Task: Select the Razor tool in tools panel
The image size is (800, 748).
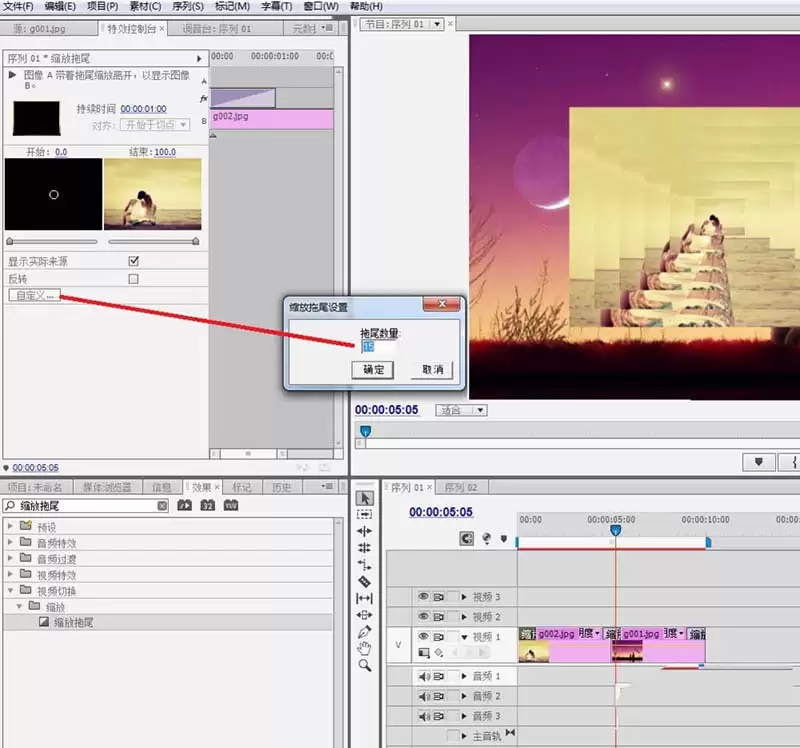Action: [364, 581]
